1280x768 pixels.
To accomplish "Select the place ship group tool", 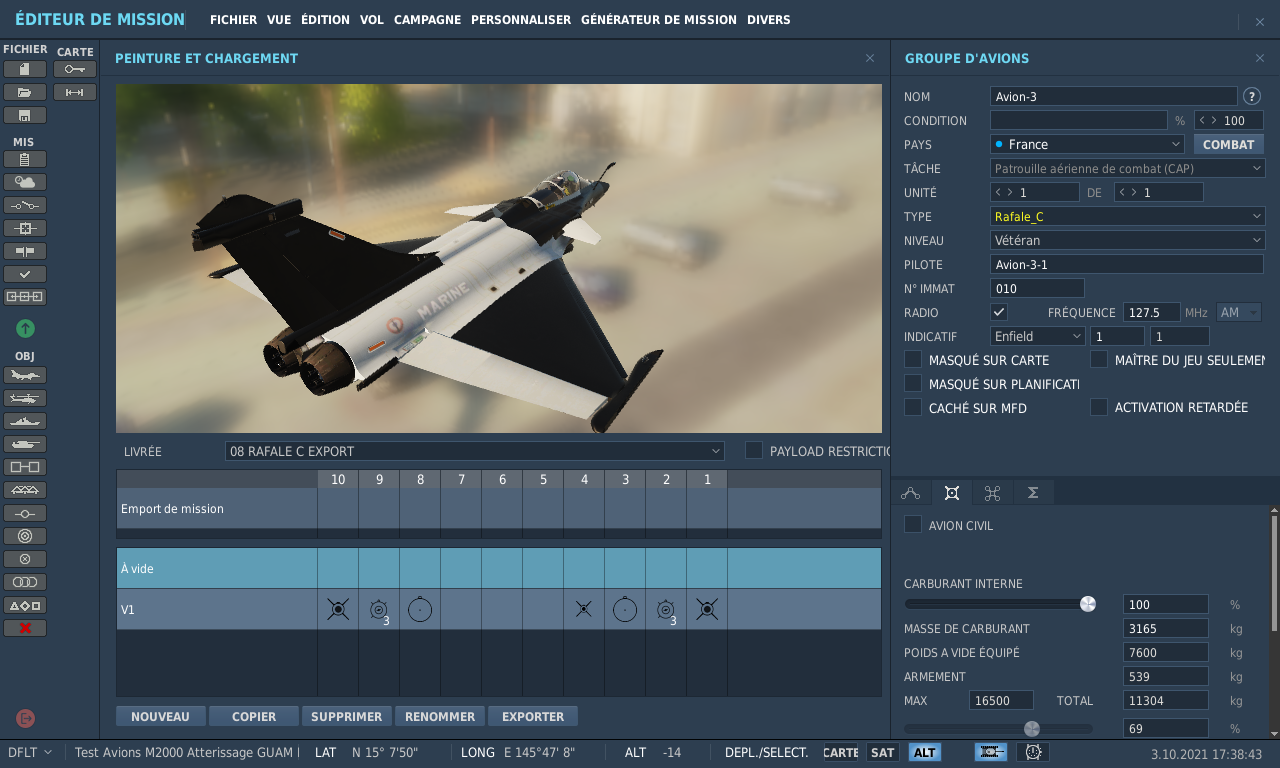I will coord(25,421).
